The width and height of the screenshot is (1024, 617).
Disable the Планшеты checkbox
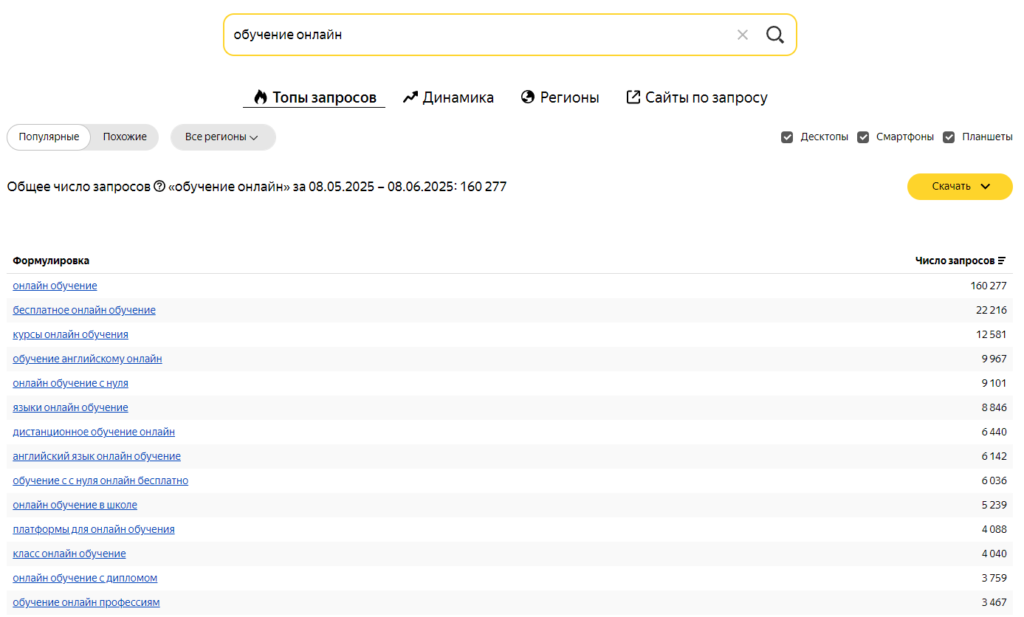pyautogui.click(x=949, y=137)
